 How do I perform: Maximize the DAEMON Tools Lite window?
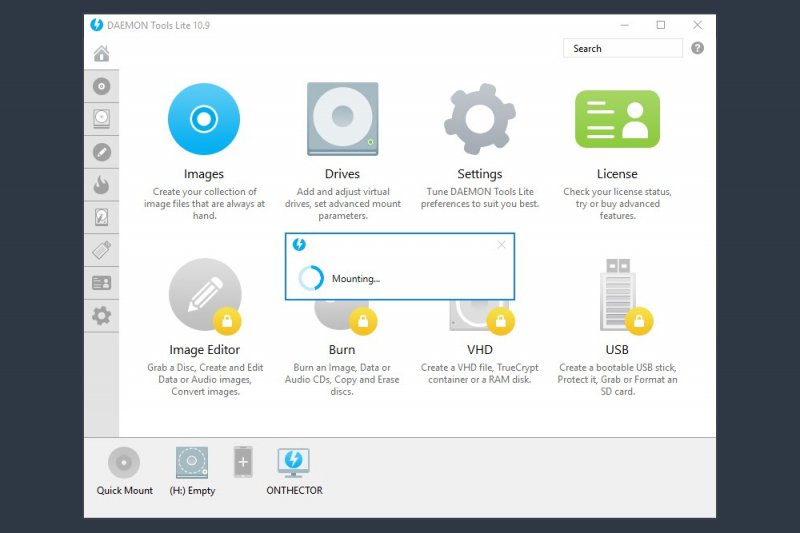(661, 25)
